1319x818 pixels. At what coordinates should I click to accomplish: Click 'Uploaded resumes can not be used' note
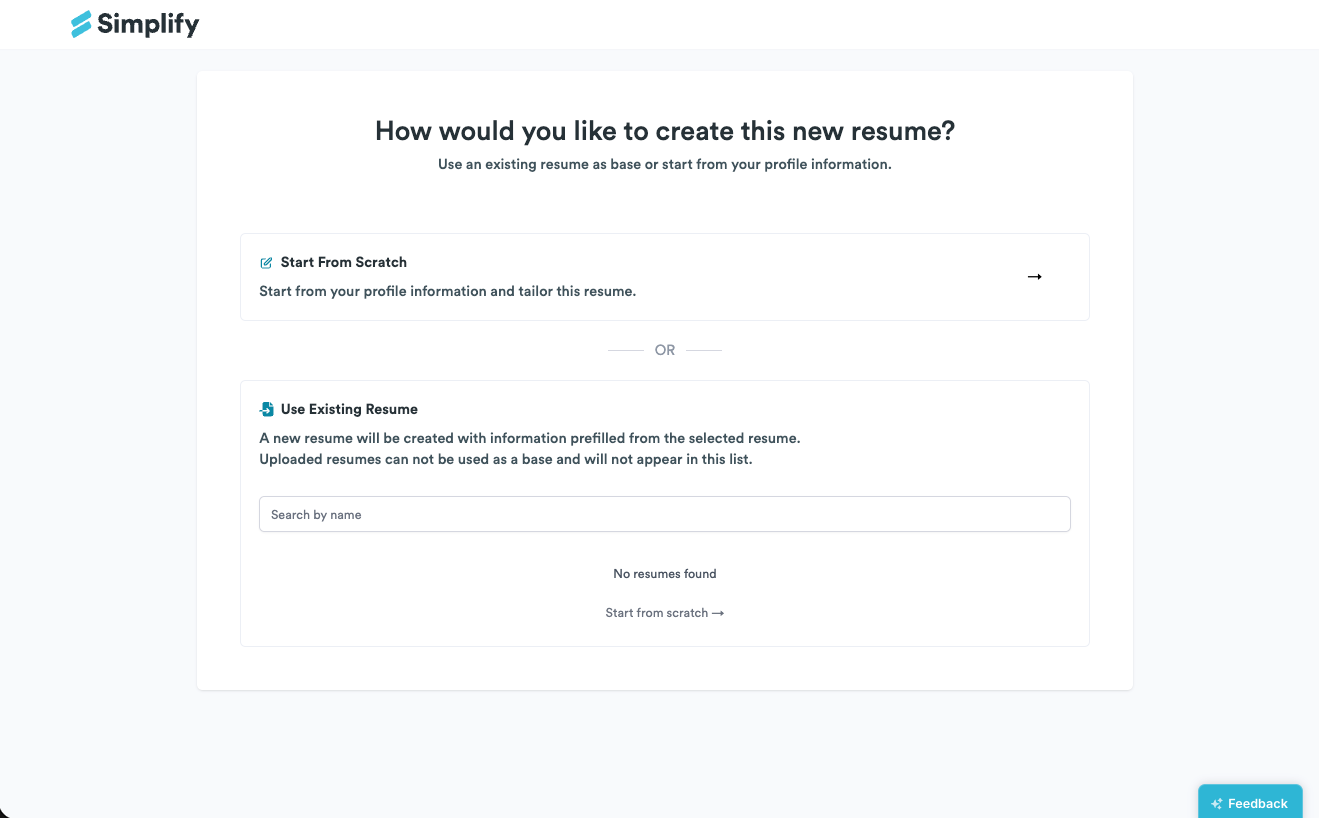click(x=506, y=459)
